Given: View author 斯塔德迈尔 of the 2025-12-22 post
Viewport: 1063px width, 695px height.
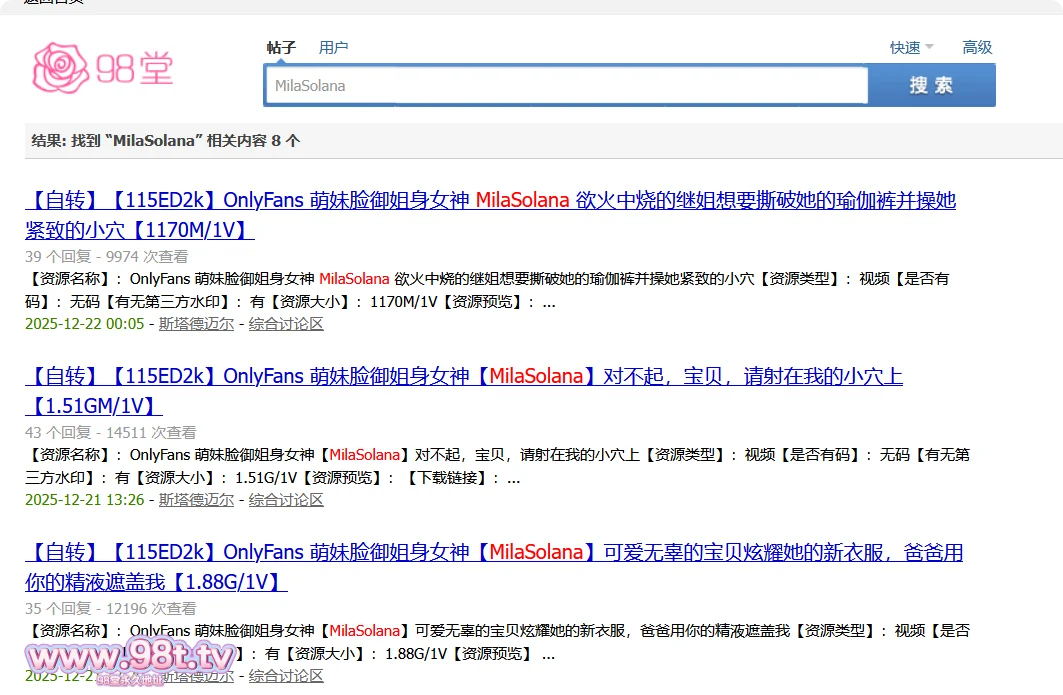Looking at the screenshot, I should tap(196, 324).
